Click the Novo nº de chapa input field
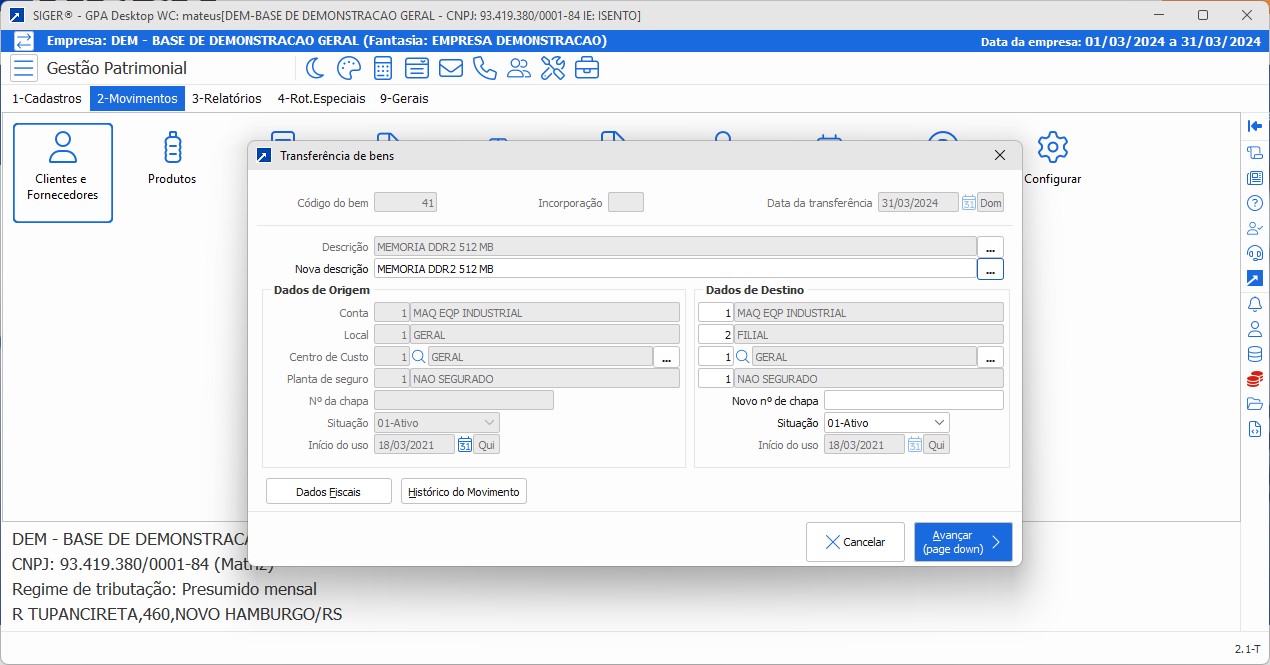This screenshot has width=1270, height=665. pos(913,401)
